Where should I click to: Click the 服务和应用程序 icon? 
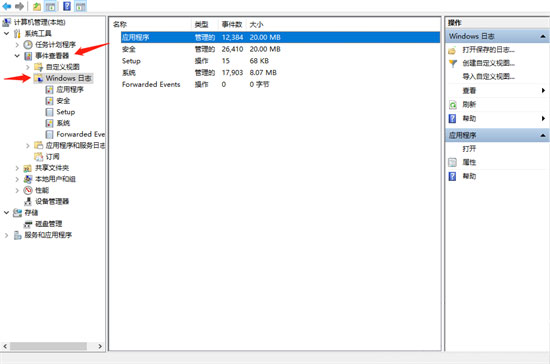click(18, 235)
